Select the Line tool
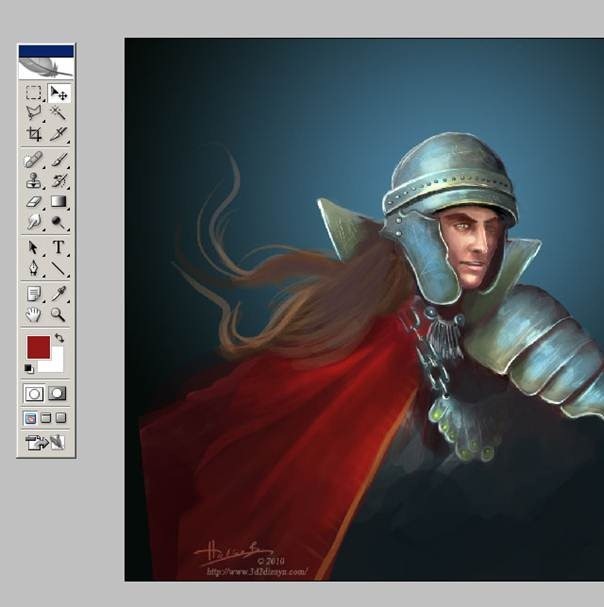This screenshot has width=604, height=607. (x=59, y=268)
